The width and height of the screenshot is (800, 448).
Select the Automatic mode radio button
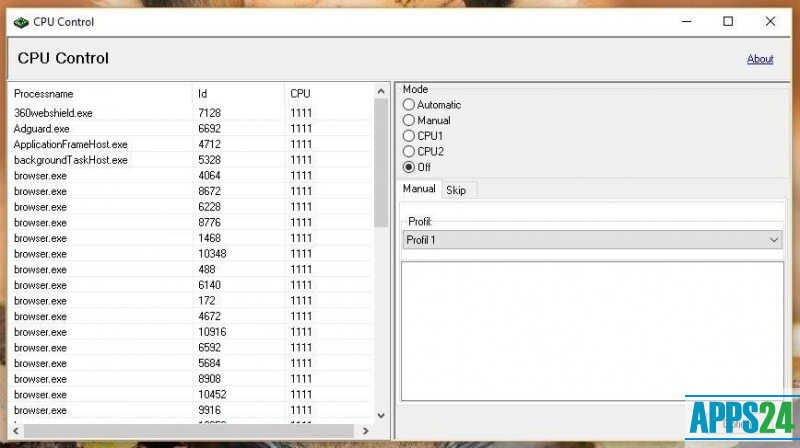409,105
